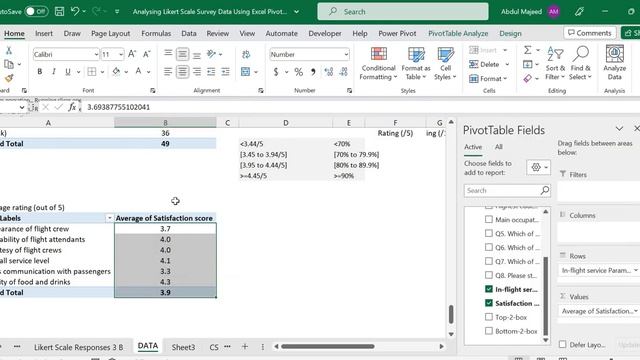Viewport: 640px width, 360px height.
Task: Toggle Bold formatting
Action: click(40, 72)
